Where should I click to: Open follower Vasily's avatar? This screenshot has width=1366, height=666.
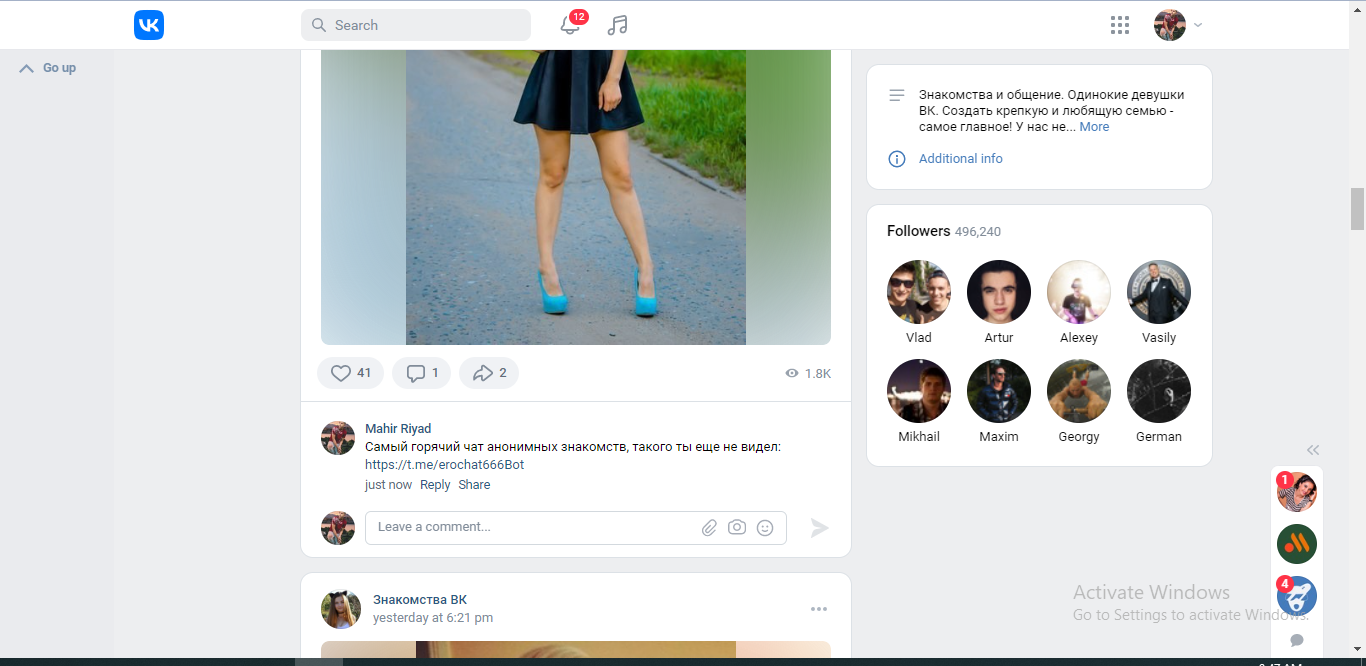[x=1159, y=292]
